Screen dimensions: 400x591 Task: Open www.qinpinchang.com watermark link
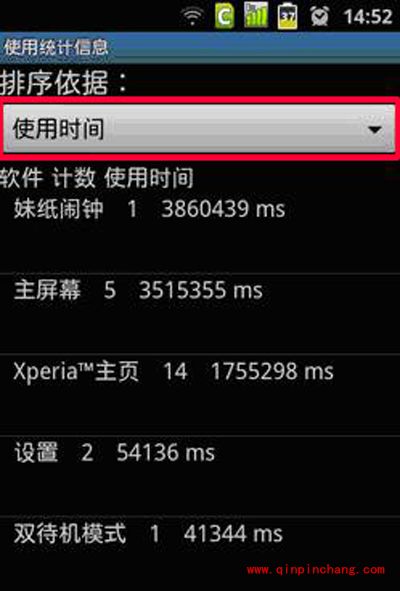click(x=316, y=569)
